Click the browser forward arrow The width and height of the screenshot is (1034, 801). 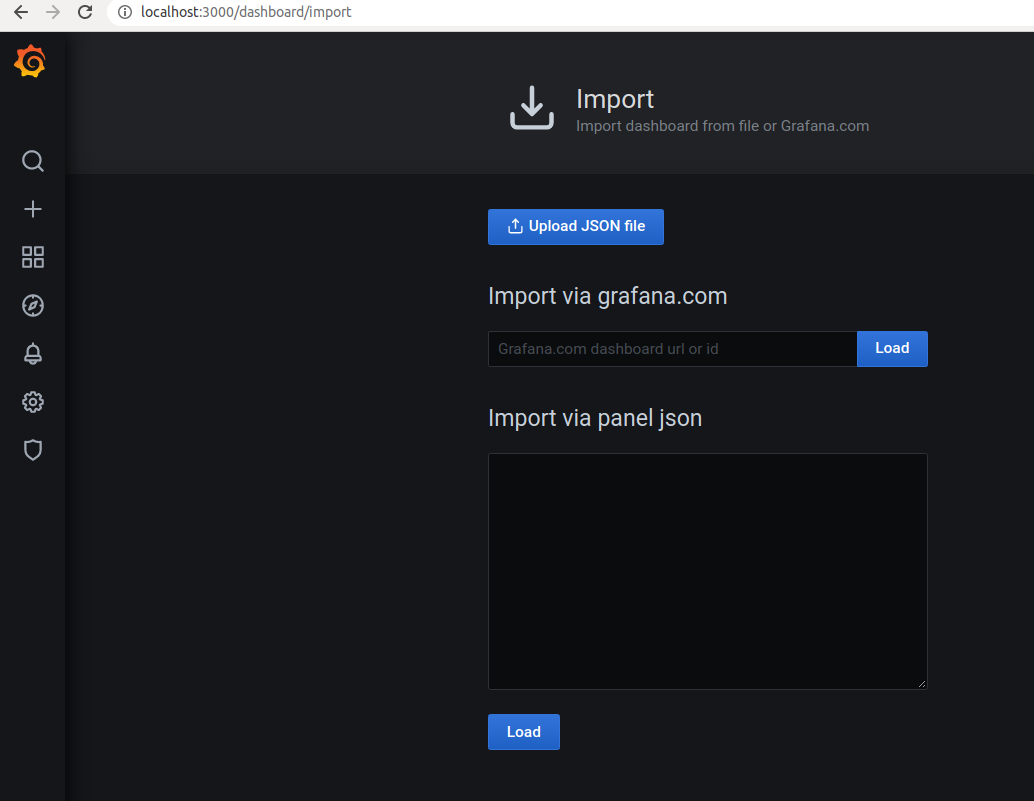coord(53,12)
